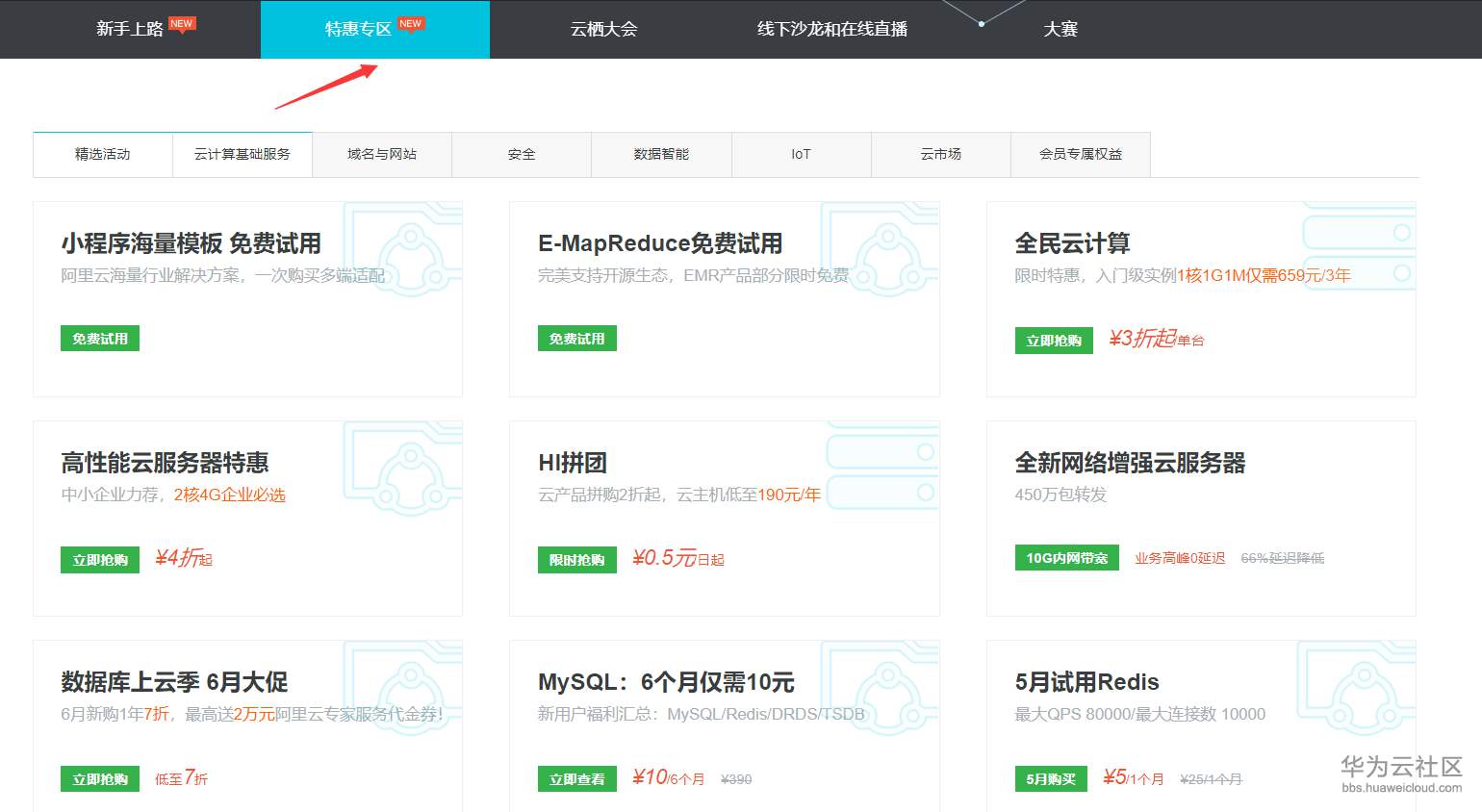Click 立即抢购 for 数据库上云季 6月大促

(x=100, y=779)
